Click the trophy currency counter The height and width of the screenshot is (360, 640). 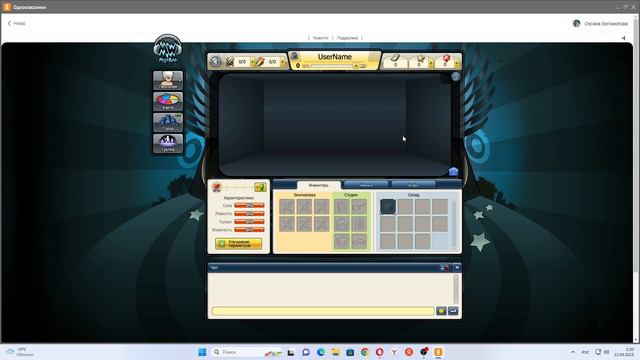[419, 61]
